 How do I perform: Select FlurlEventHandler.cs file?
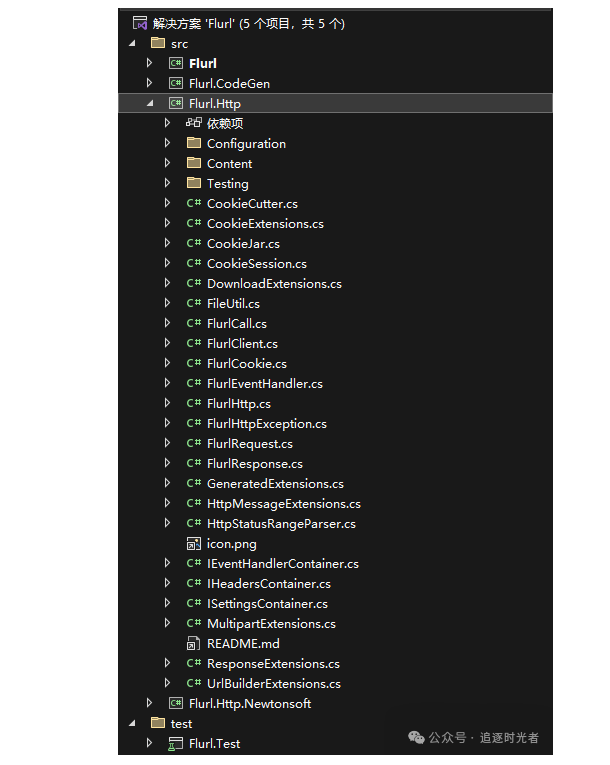click(265, 383)
